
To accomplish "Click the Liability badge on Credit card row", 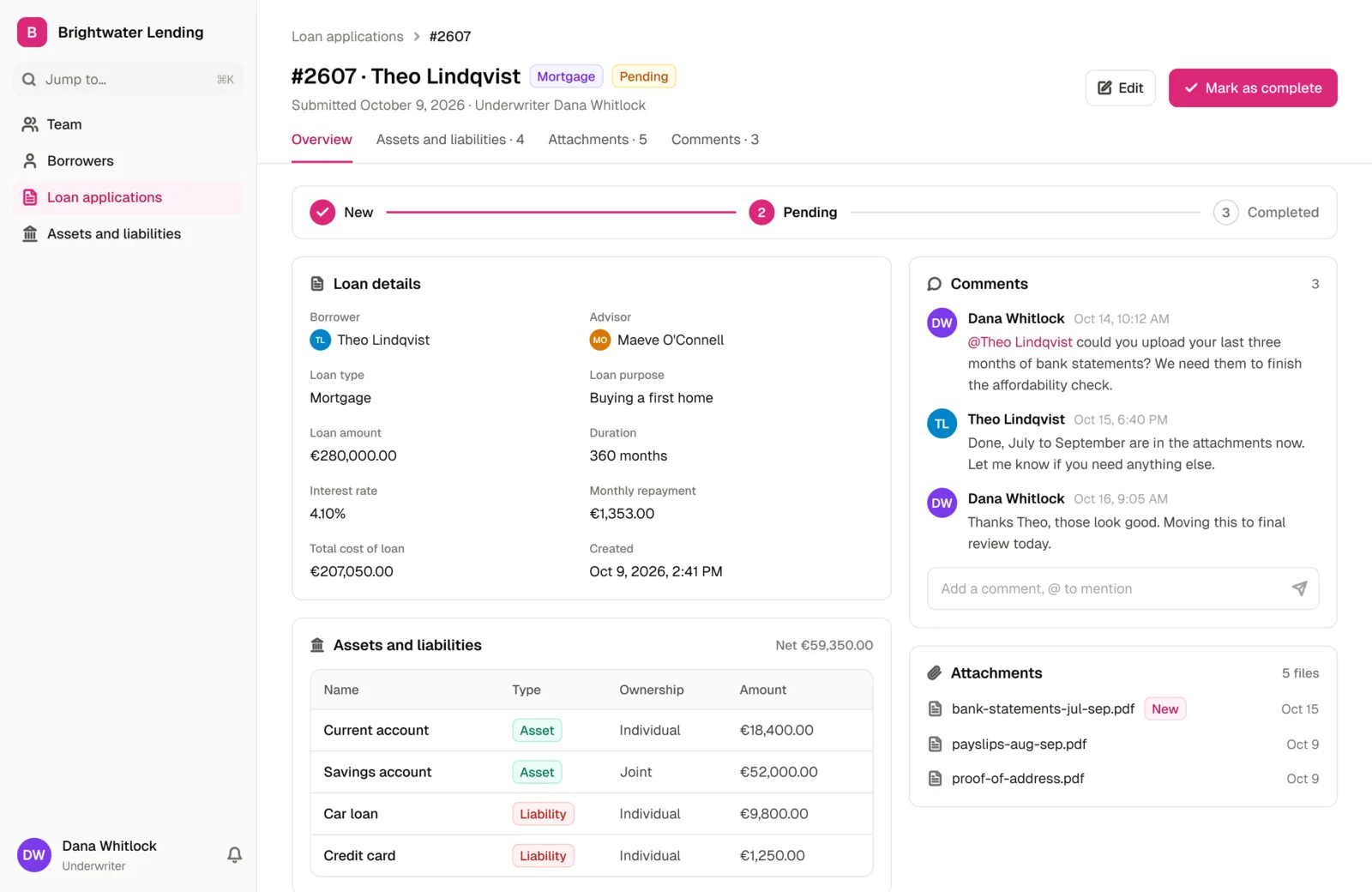I will [543, 856].
